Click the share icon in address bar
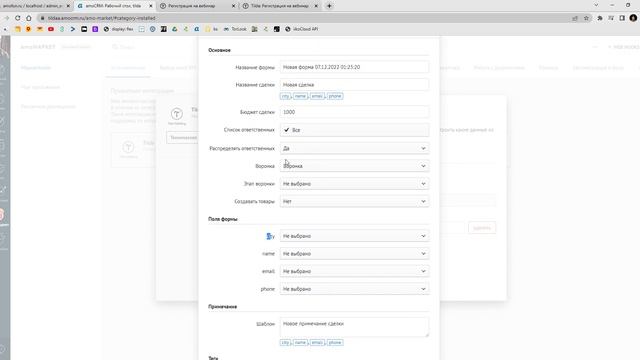The width and height of the screenshot is (640, 360). (575, 18)
